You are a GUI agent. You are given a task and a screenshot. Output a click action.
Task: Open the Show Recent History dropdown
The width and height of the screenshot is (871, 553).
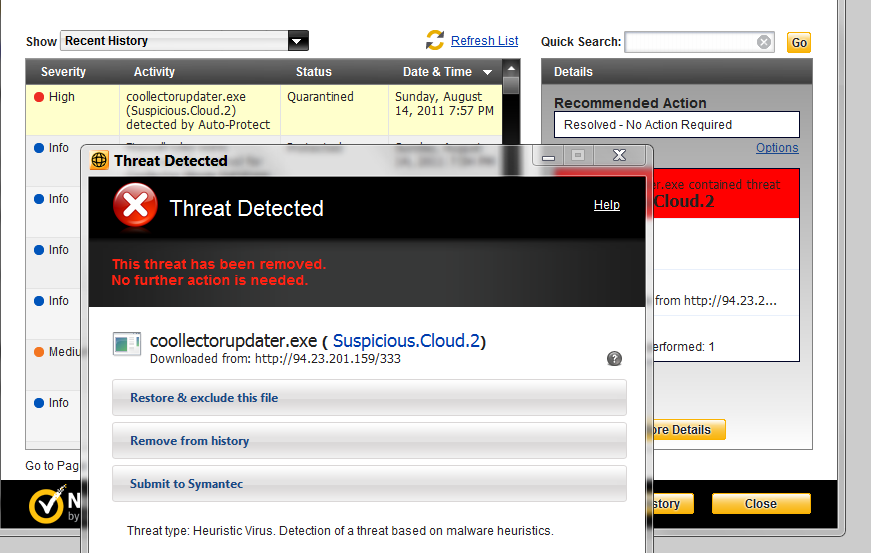297,41
